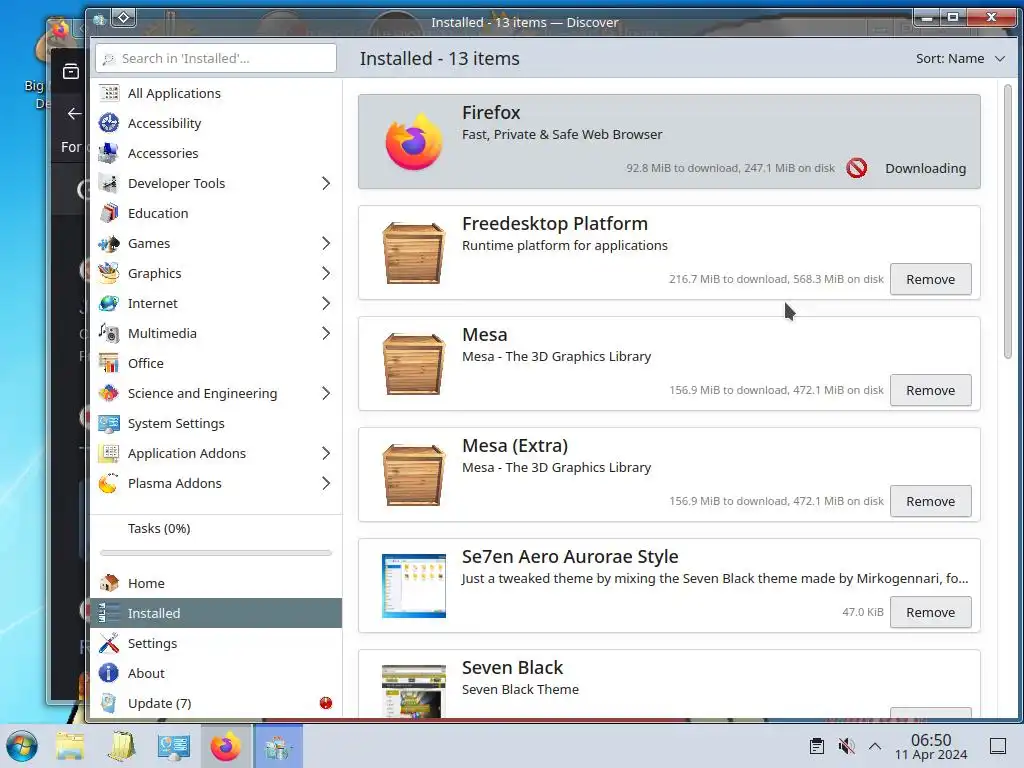Screen dimensions: 1024x768
Task: Click the app list vertical scrollbar
Action: click(1008, 222)
